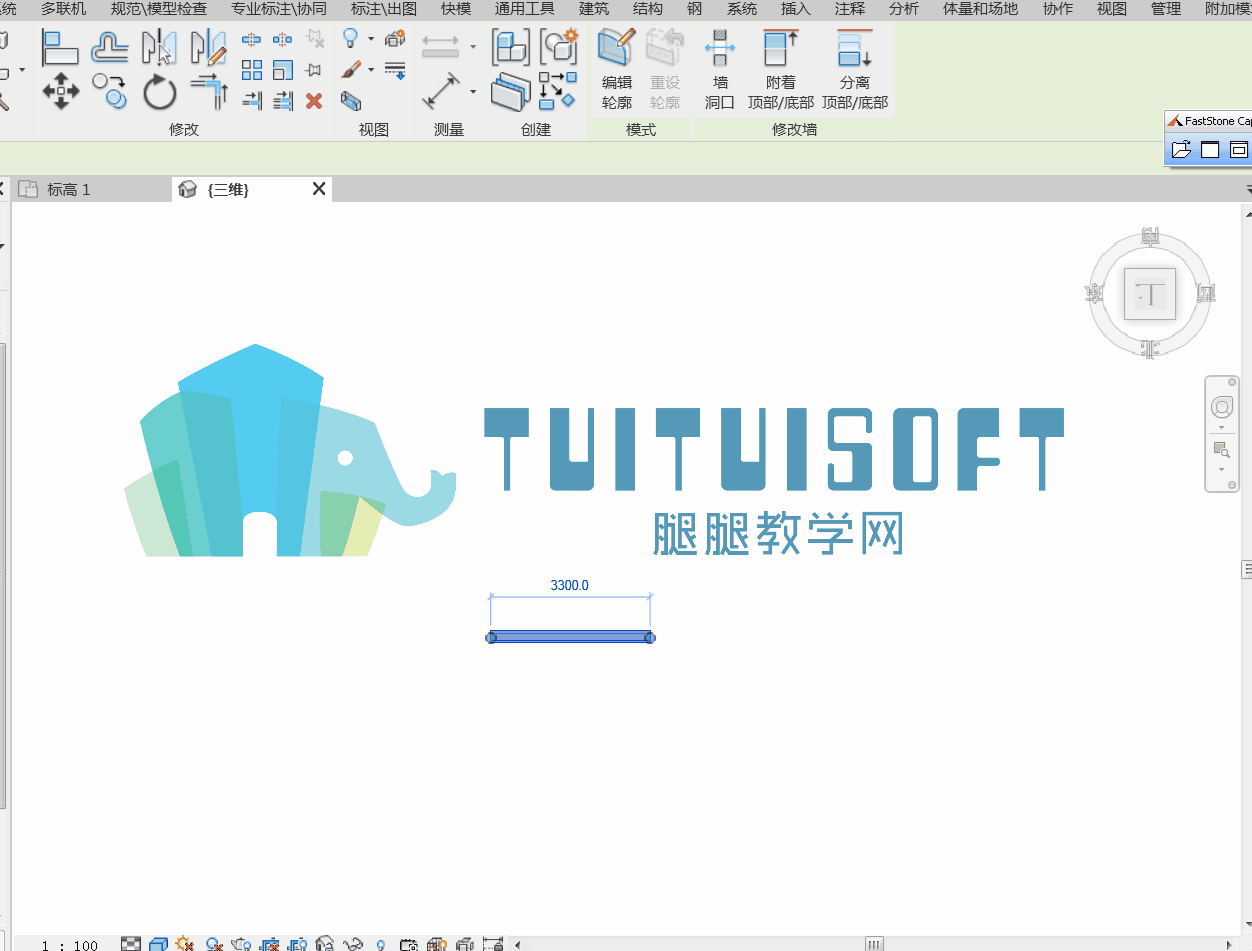
Task: Click the 墙洞口 button
Action: (x=720, y=69)
